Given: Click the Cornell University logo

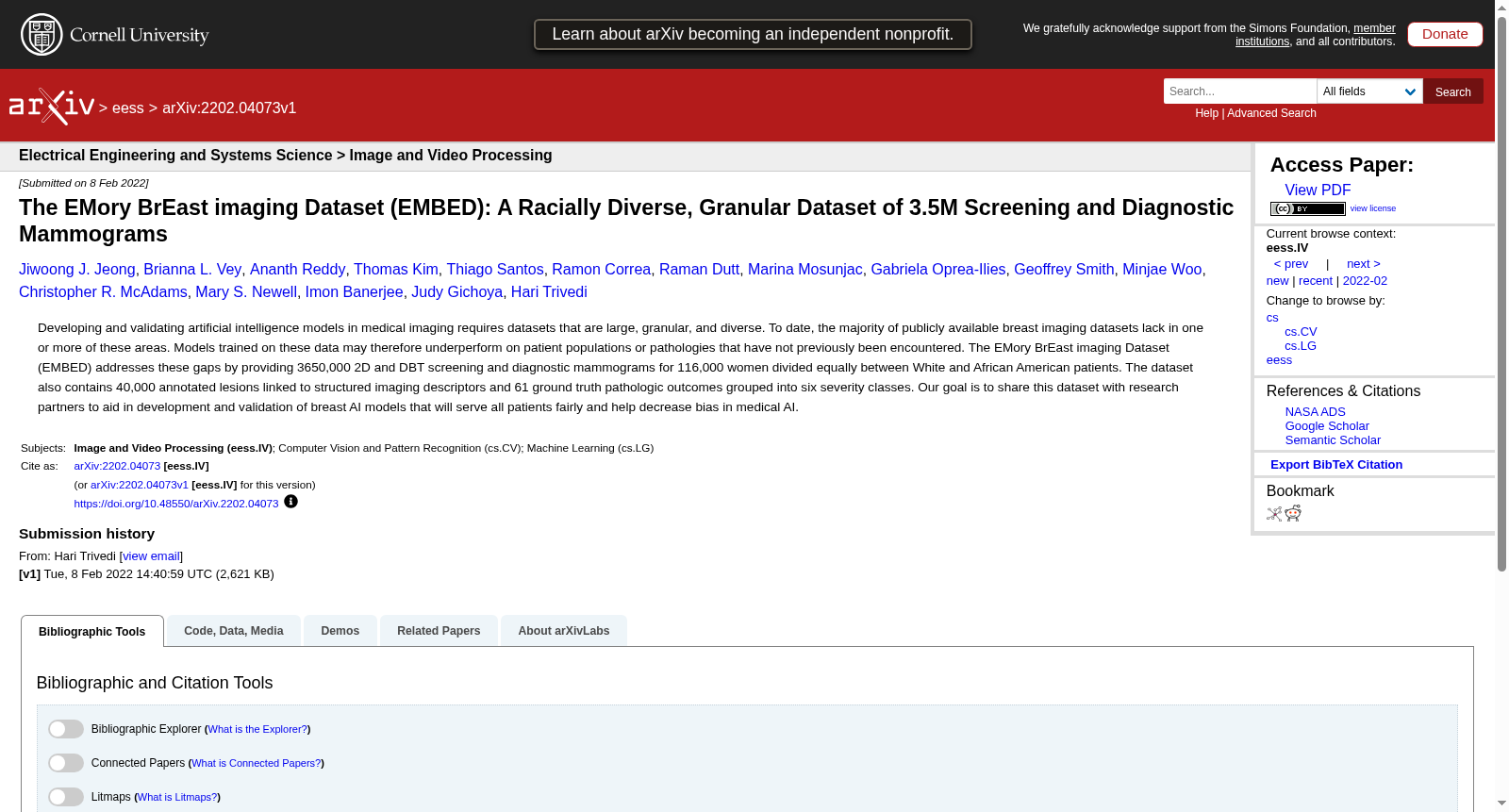Looking at the screenshot, I should point(115,35).
